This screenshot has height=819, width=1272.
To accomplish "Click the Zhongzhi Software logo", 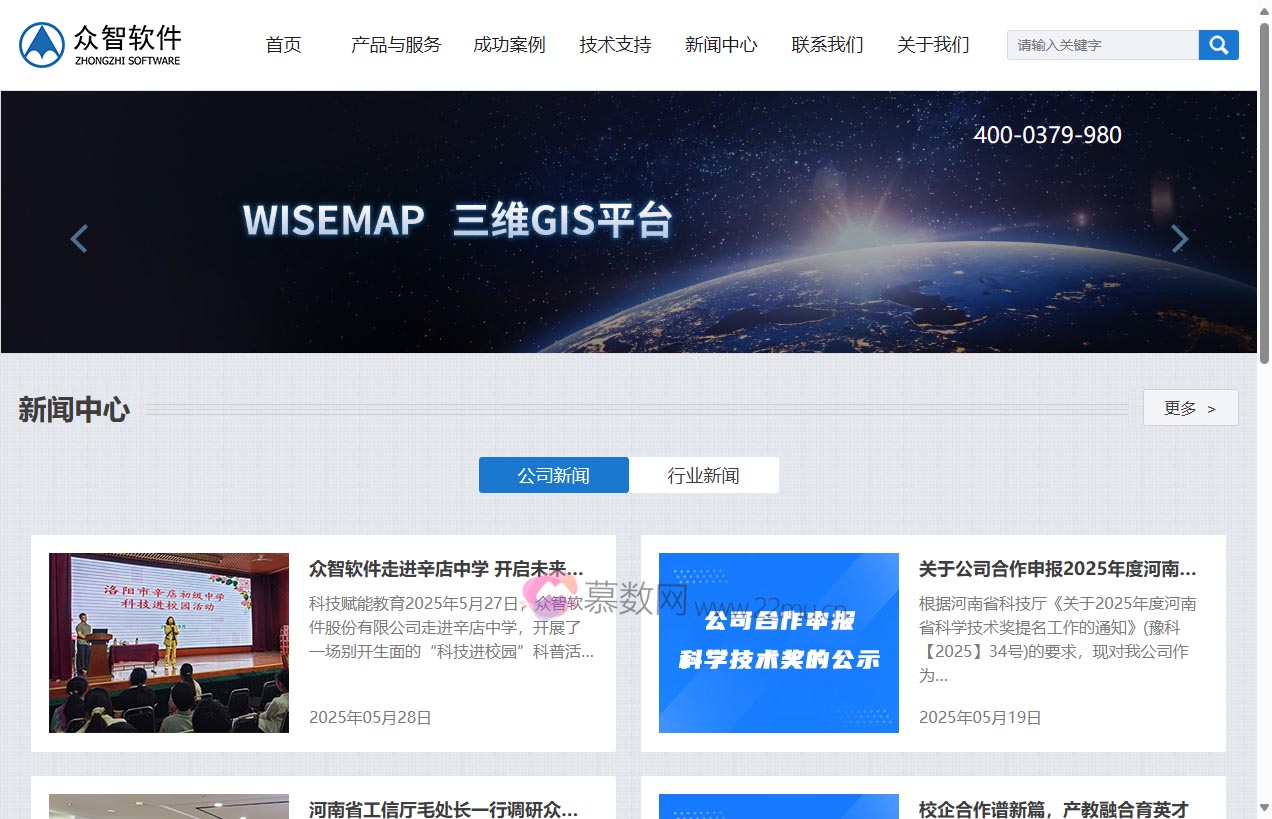I will coord(100,45).
